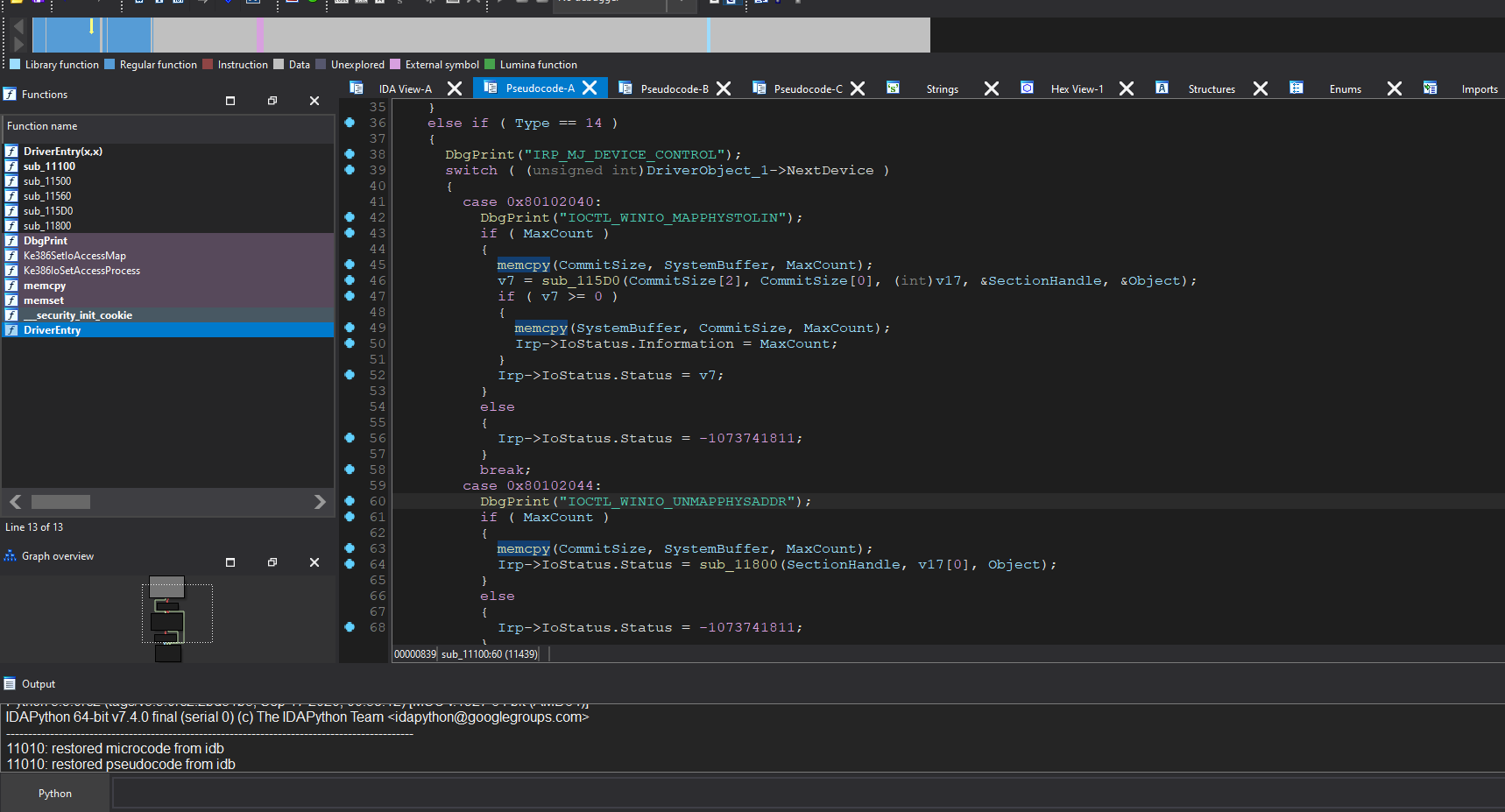1505x812 pixels.
Task: Float the Functions panel using restore icon
Action: point(272,101)
